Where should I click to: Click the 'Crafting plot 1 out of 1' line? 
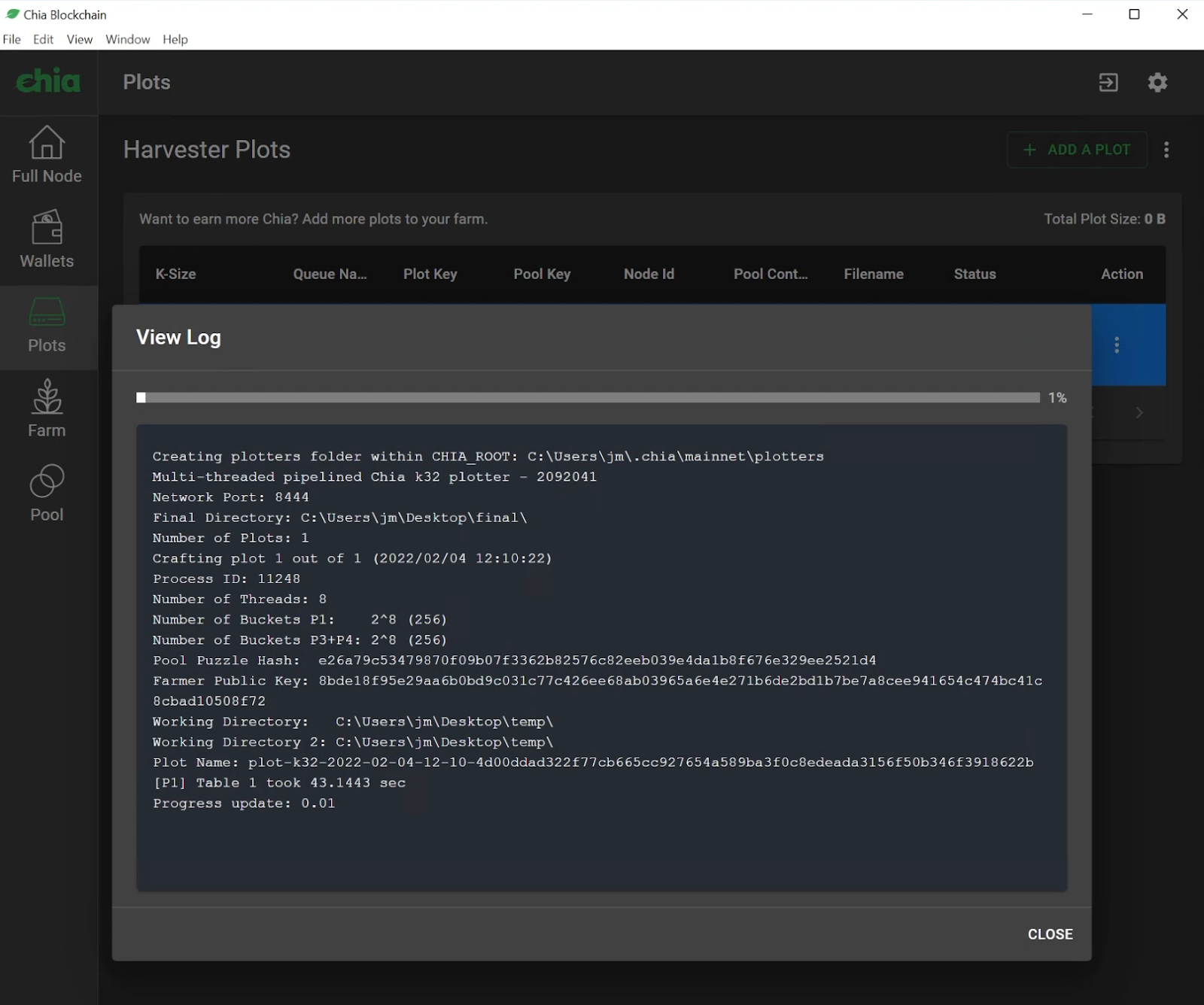352,558
